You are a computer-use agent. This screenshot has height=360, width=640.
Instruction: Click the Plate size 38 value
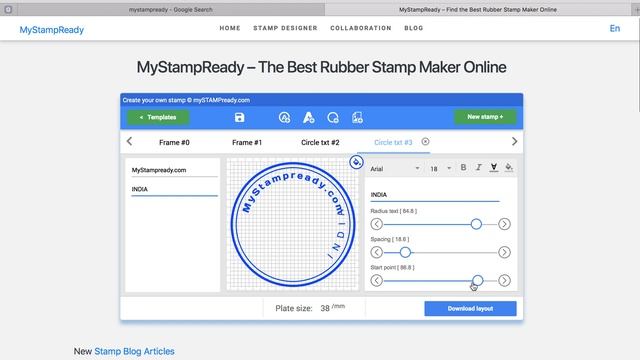pyautogui.click(x=325, y=308)
